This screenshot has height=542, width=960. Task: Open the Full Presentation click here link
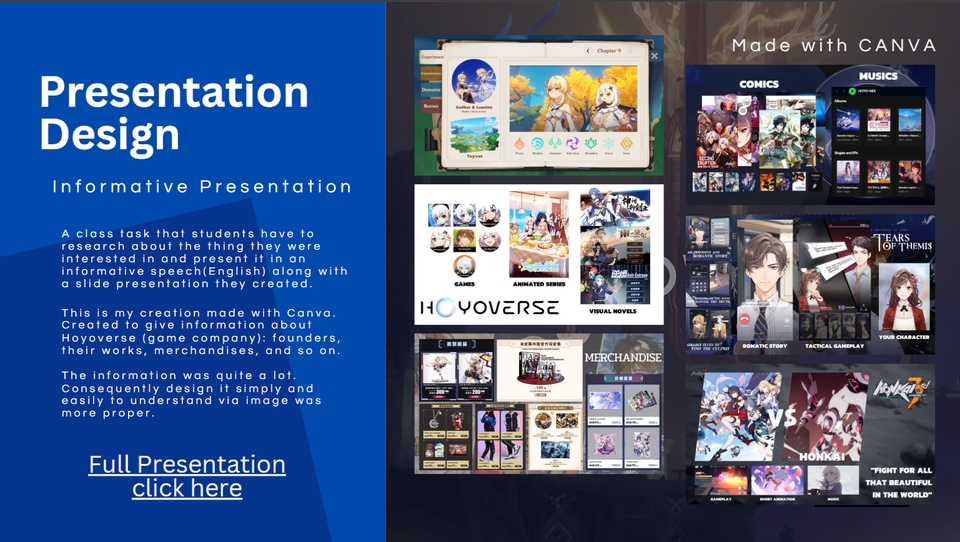[187, 476]
